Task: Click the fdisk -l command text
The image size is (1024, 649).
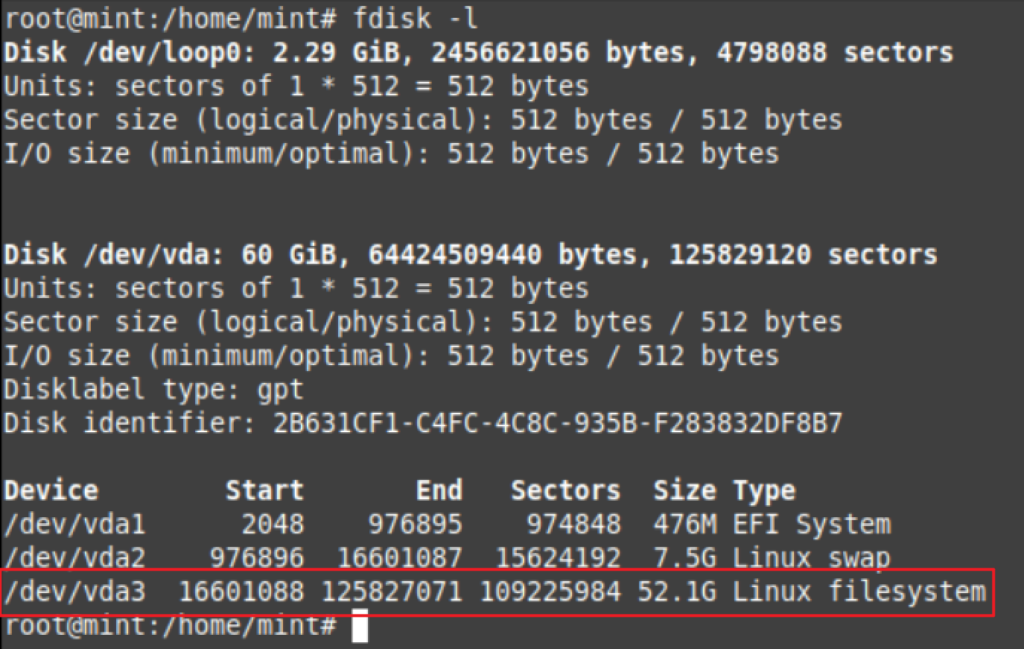Action: [x=416, y=18]
